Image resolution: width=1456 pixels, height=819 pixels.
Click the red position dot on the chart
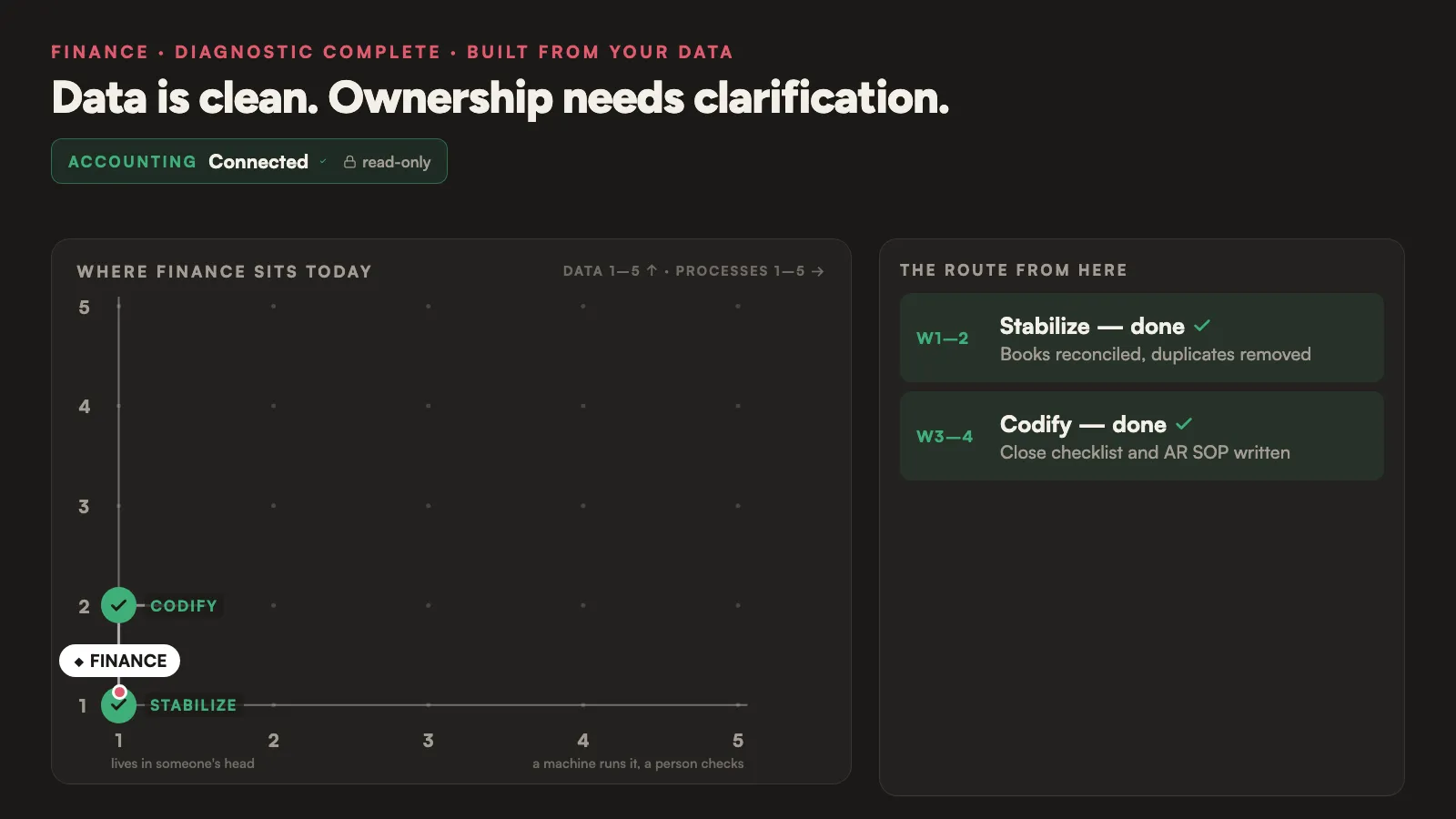[119, 693]
